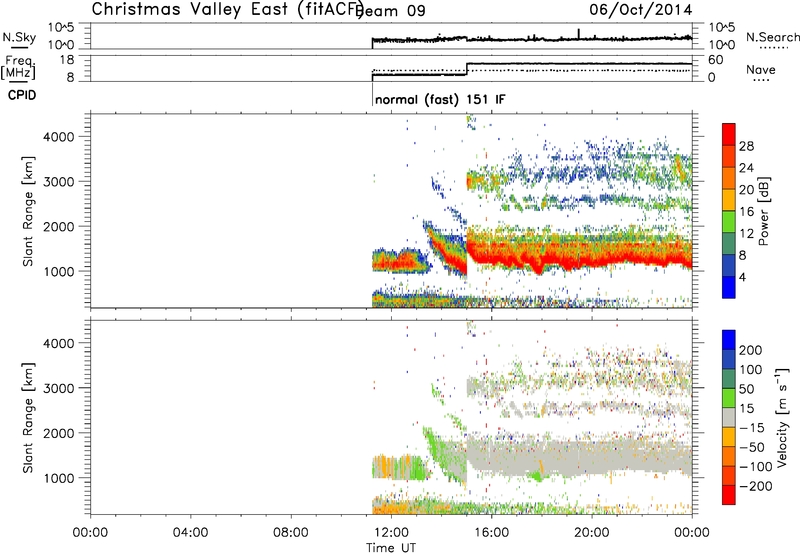Click the 'Christmas Valley East (fitACF)' title
Screen dimensions: 800x554
[227, 9]
